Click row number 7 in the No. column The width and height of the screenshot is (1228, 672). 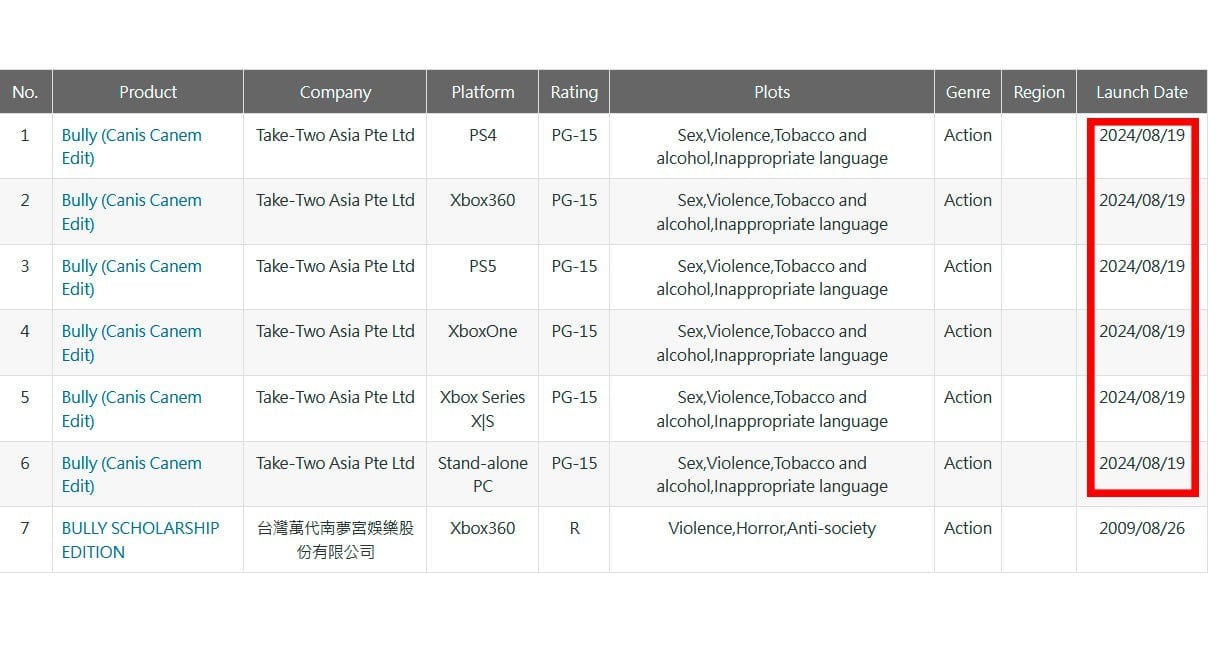[x=25, y=528]
